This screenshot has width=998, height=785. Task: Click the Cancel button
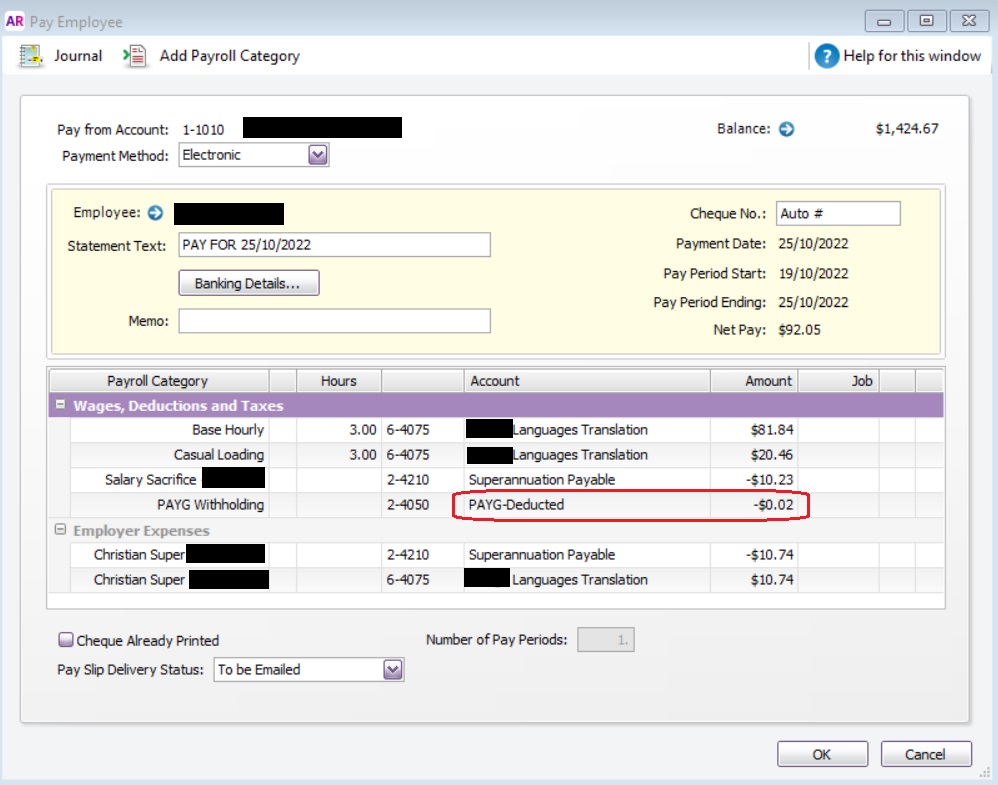pyautogui.click(x=925, y=754)
